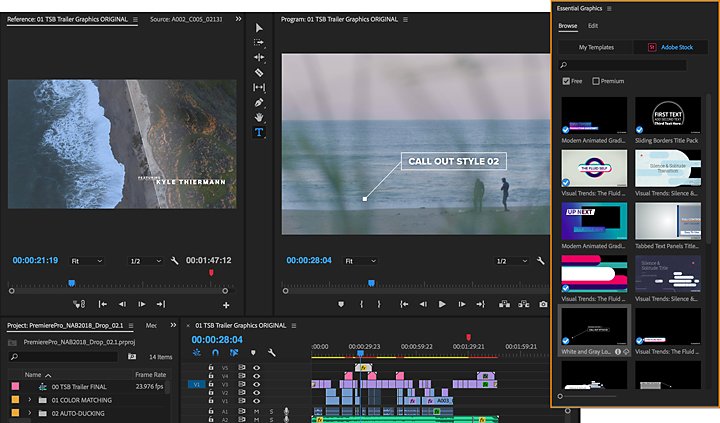Viewport: 720px width, 423px height.
Task: Open Program monitor Fit zoom dropdown
Action: 360,261
